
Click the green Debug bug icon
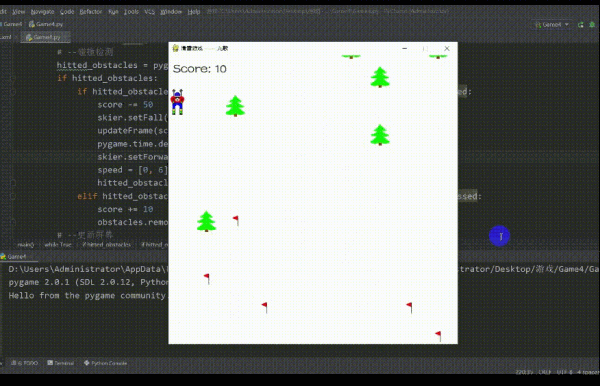pyautogui.click(x=592, y=25)
